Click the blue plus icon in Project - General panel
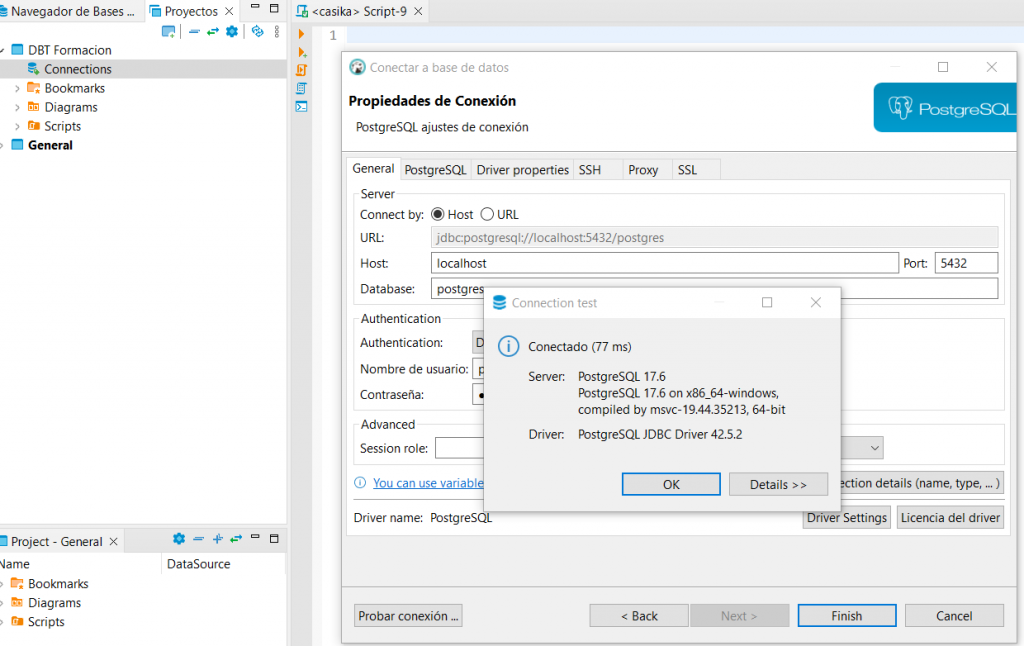The height and width of the screenshot is (646, 1024). 217,539
